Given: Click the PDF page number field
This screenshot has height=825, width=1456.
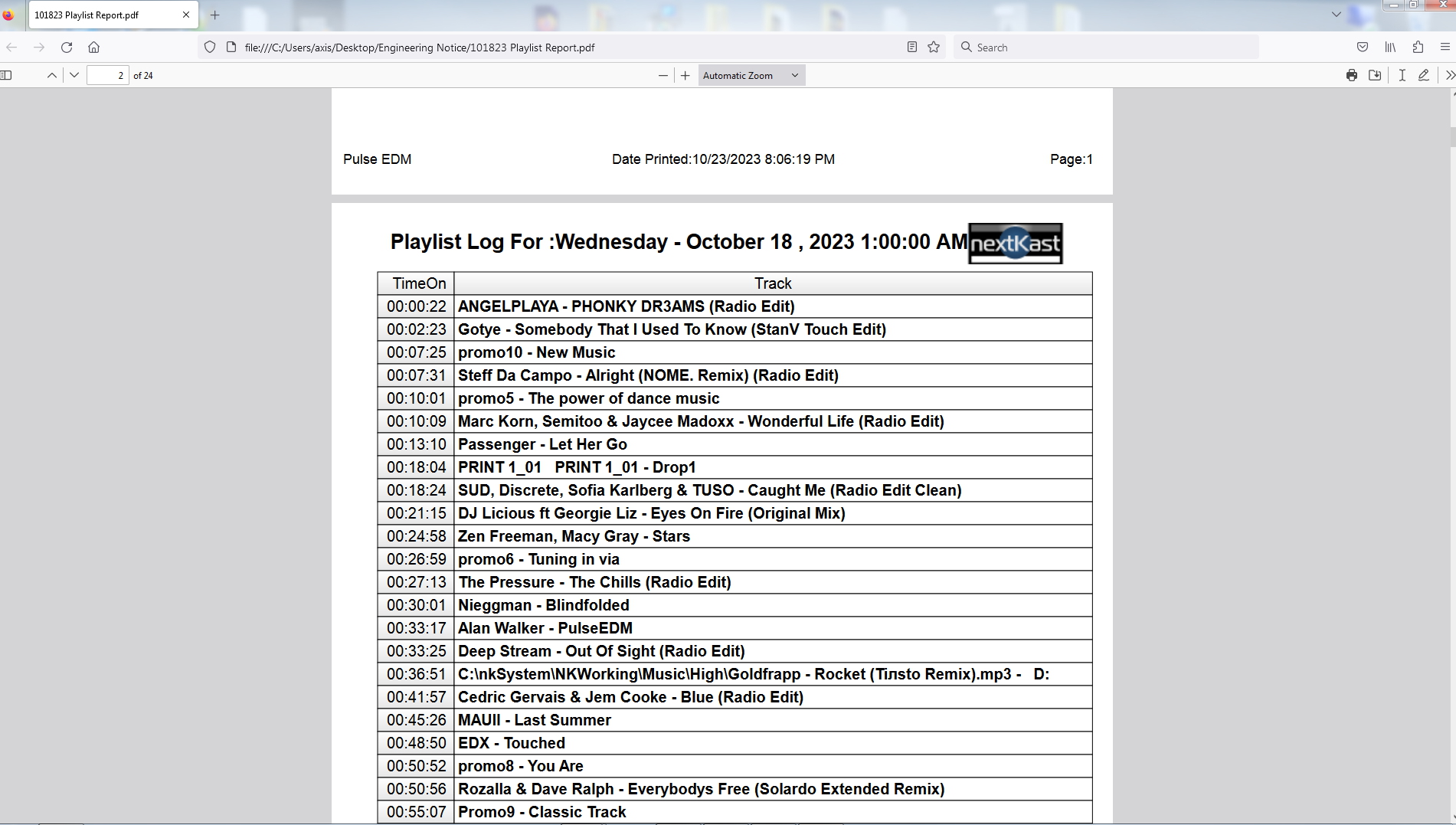Looking at the screenshot, I should [x=108, y=75].
